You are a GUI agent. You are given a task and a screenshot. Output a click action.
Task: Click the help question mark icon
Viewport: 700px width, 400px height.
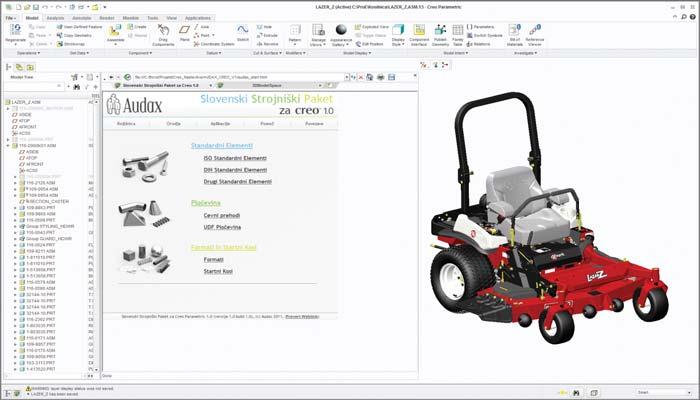(693, 17)
